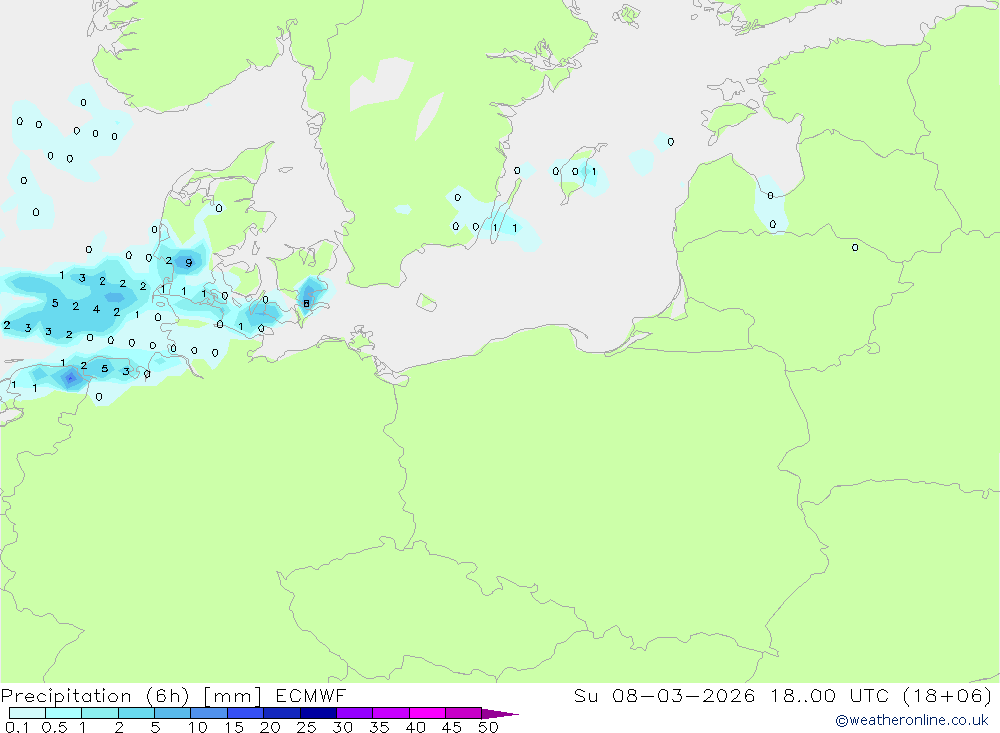Select the 25–30 mm legend color swatch
Image resolution: width=1000 pixels, height=733 pixels.
[318, 713]
